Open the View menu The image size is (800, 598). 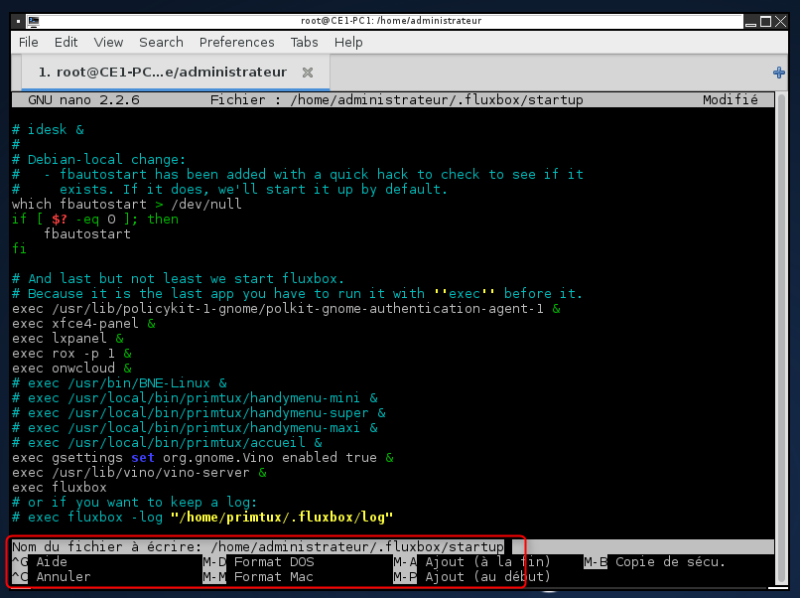click(108, 42)
